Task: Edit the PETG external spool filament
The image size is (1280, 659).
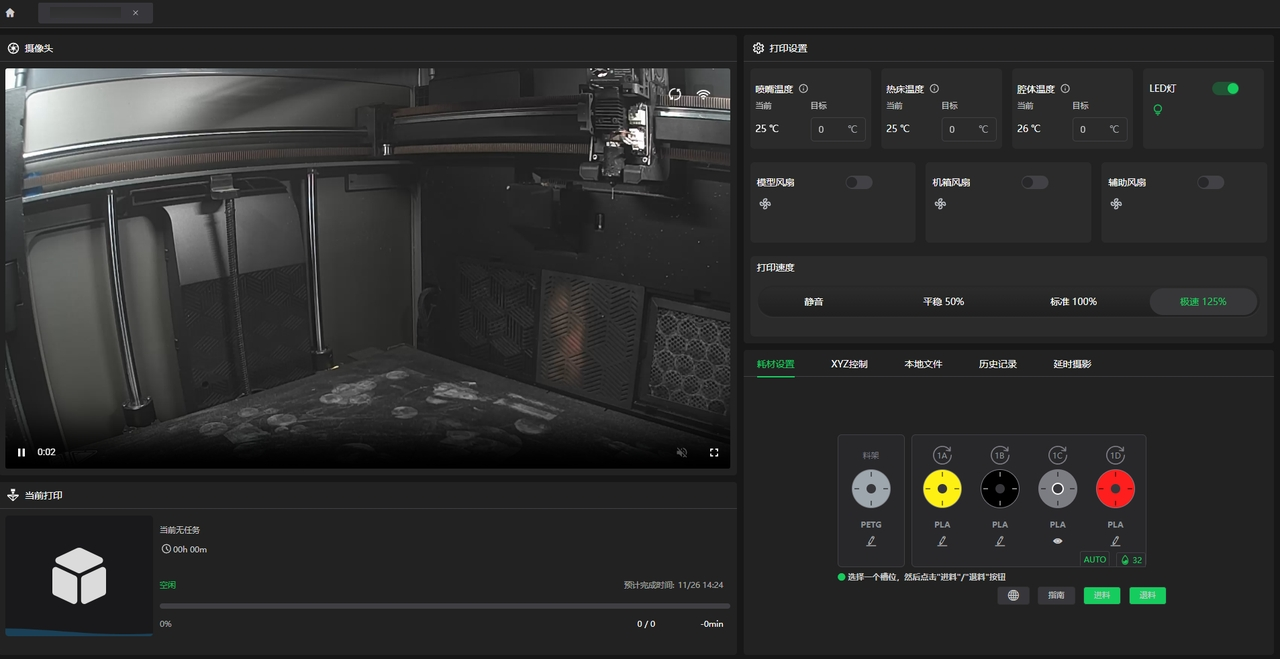Action: tap(871, 541)
